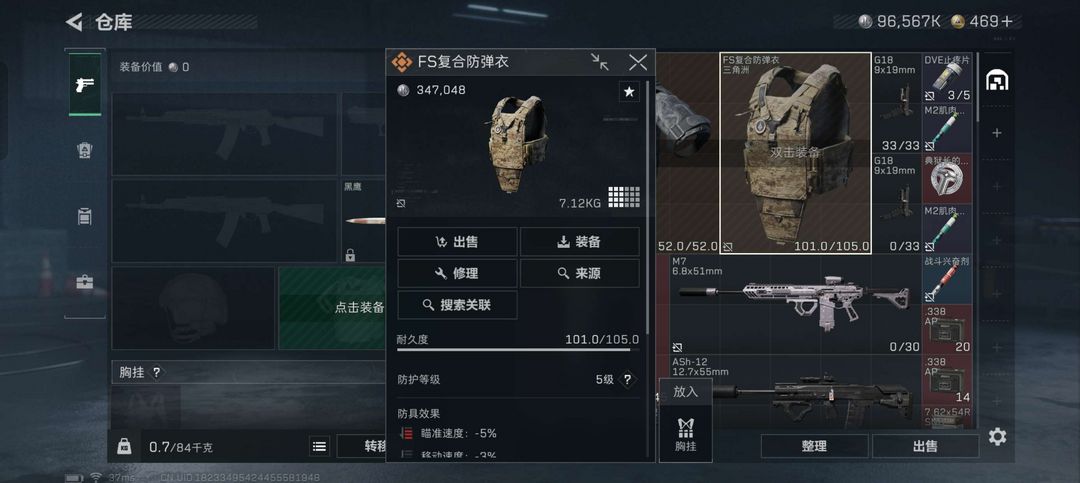Select the pistol weapons tab in sidebar
Image resolution: width=1080 pixels, height=483 pixels.
click(85, 84)
